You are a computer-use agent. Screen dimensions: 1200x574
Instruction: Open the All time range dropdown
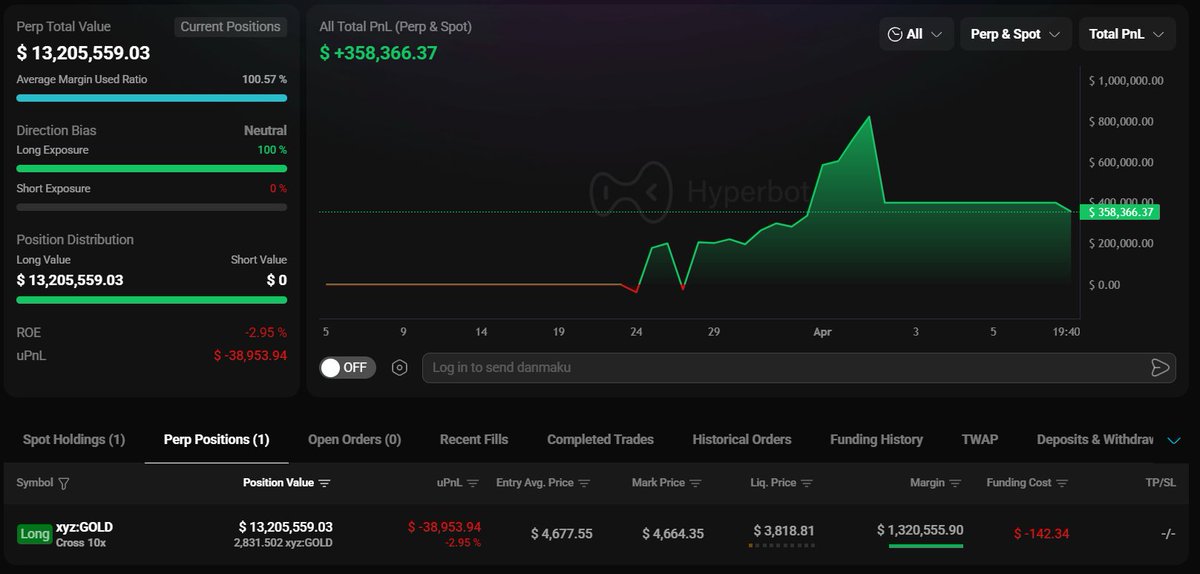click(915, 34)
